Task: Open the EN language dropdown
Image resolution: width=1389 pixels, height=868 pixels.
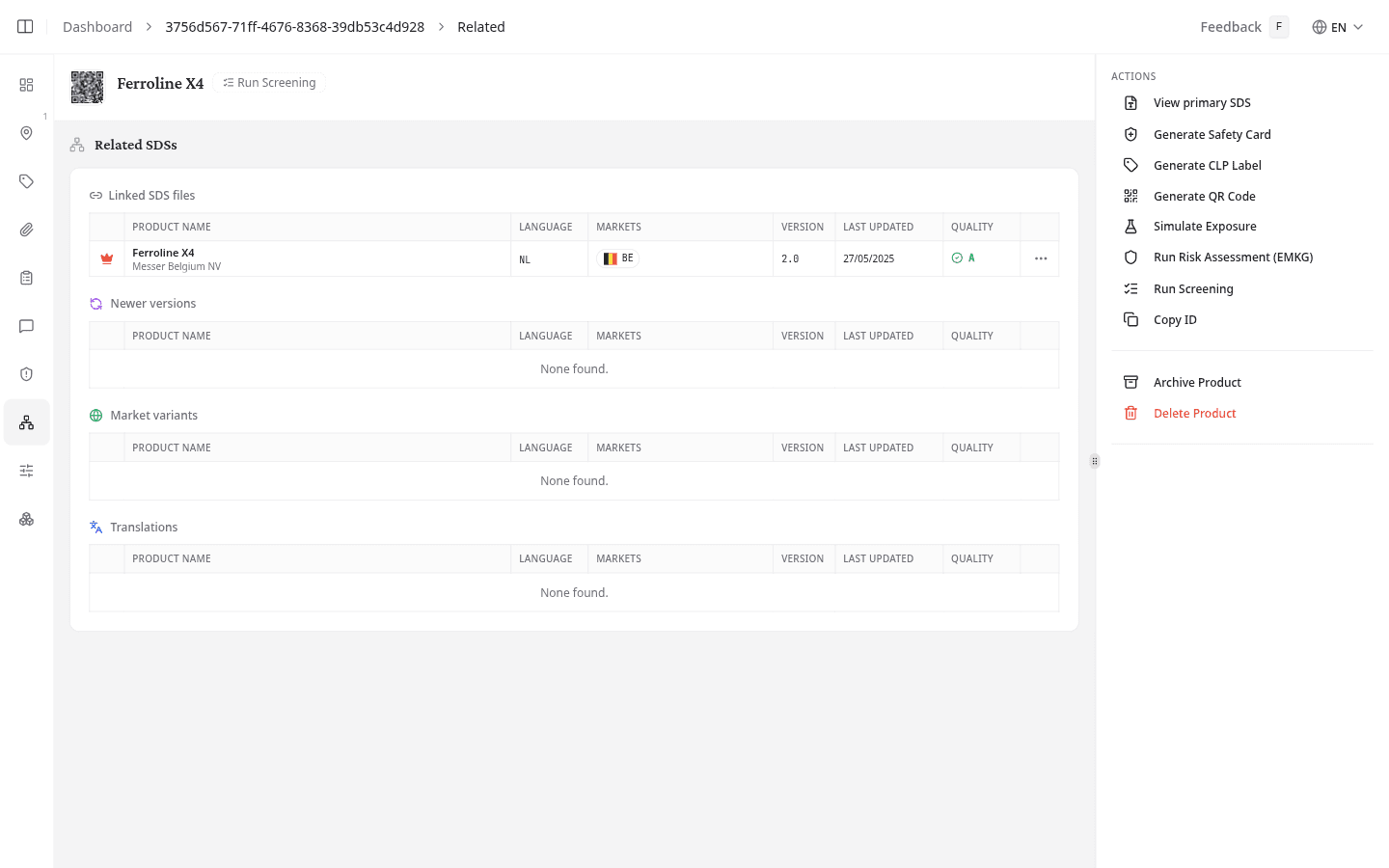Action: point(1338,27)
